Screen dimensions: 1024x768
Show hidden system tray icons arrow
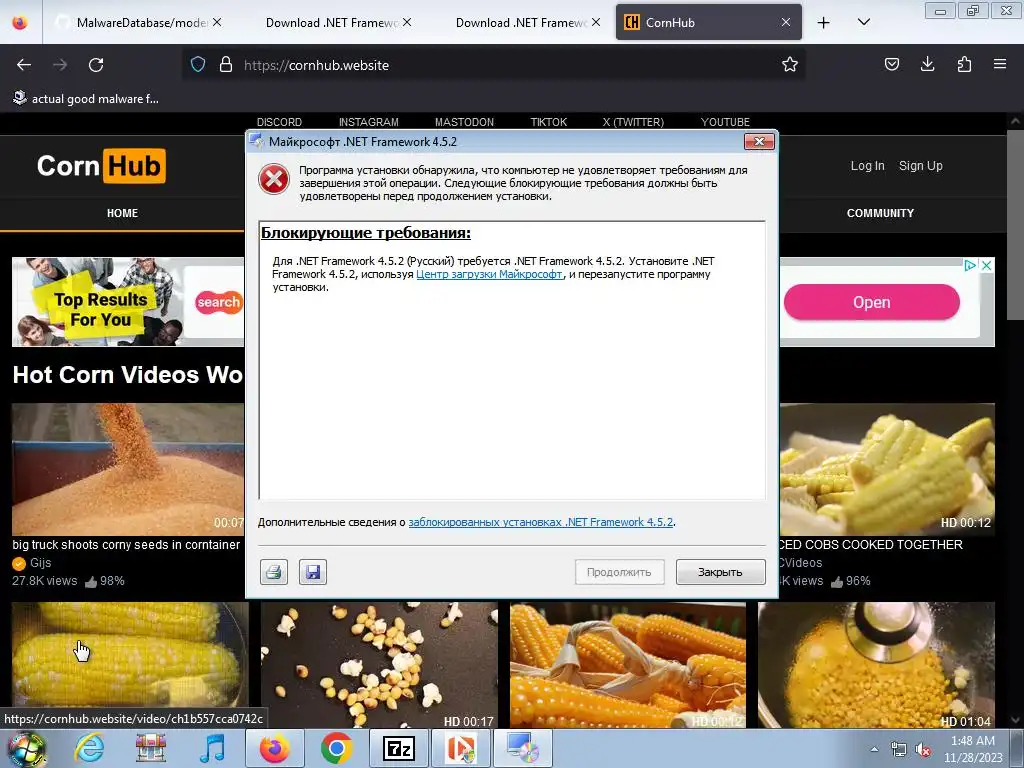(x=874, y=749)
